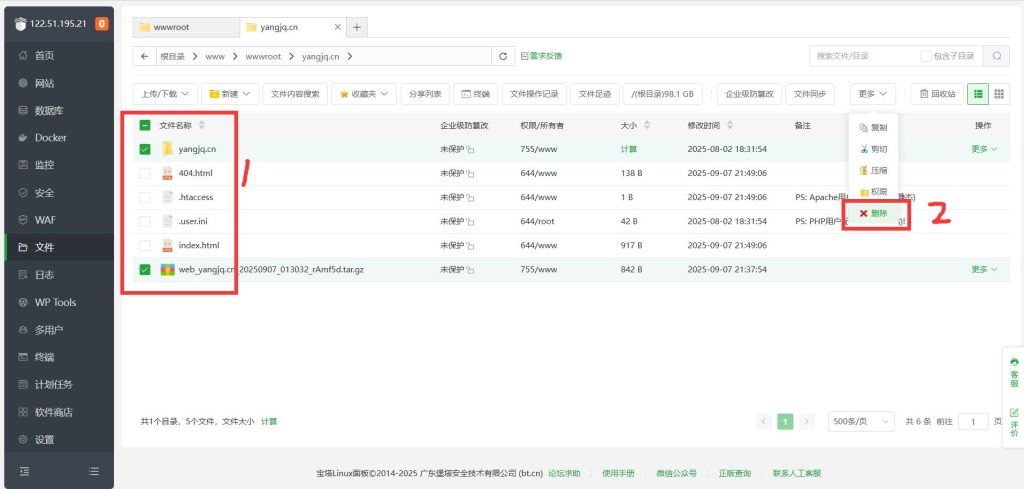This screenshot has width=1024, height=489.
Task: Open the 首页 home page in sidebar
Action: pyautogui.click(x=44, y=55)
